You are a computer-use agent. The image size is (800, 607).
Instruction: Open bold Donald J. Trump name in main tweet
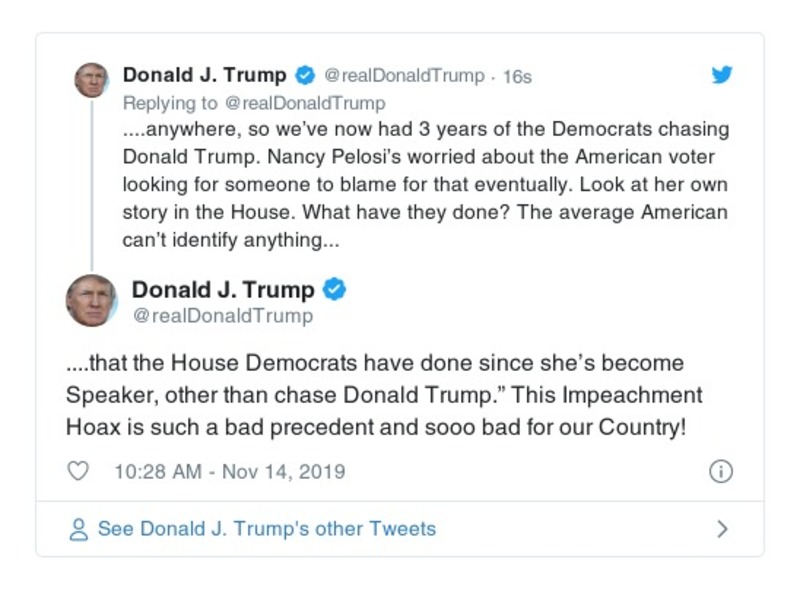pyautogui.click(x=223, y=290)
